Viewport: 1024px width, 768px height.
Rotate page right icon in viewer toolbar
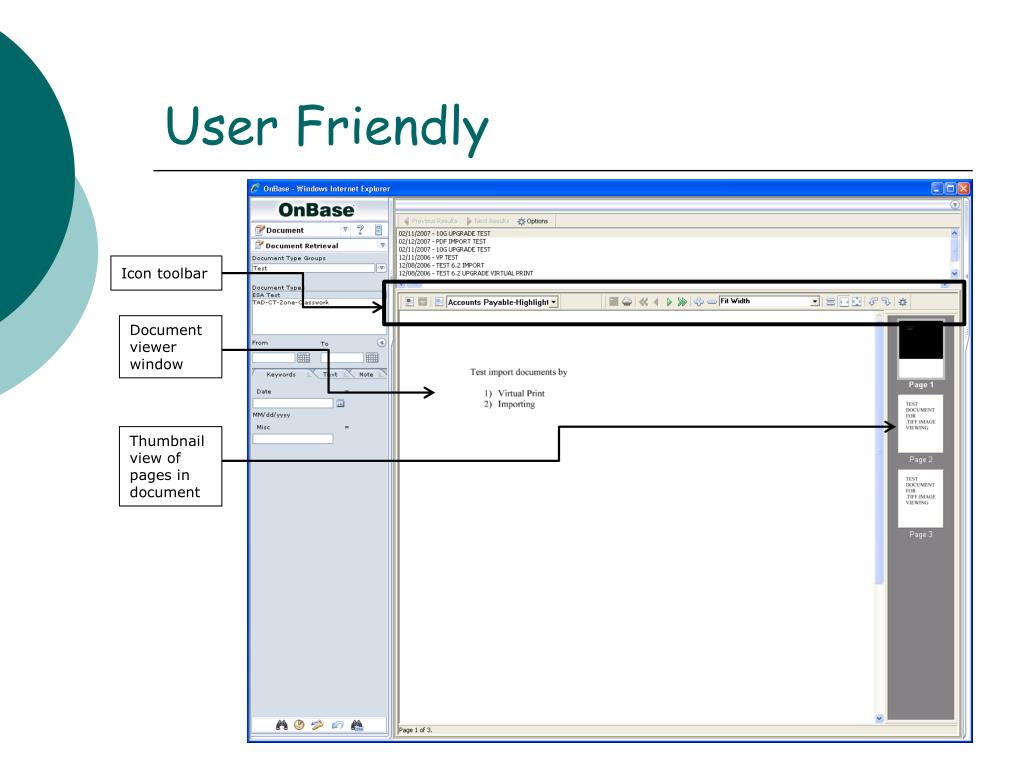point(886,302)
